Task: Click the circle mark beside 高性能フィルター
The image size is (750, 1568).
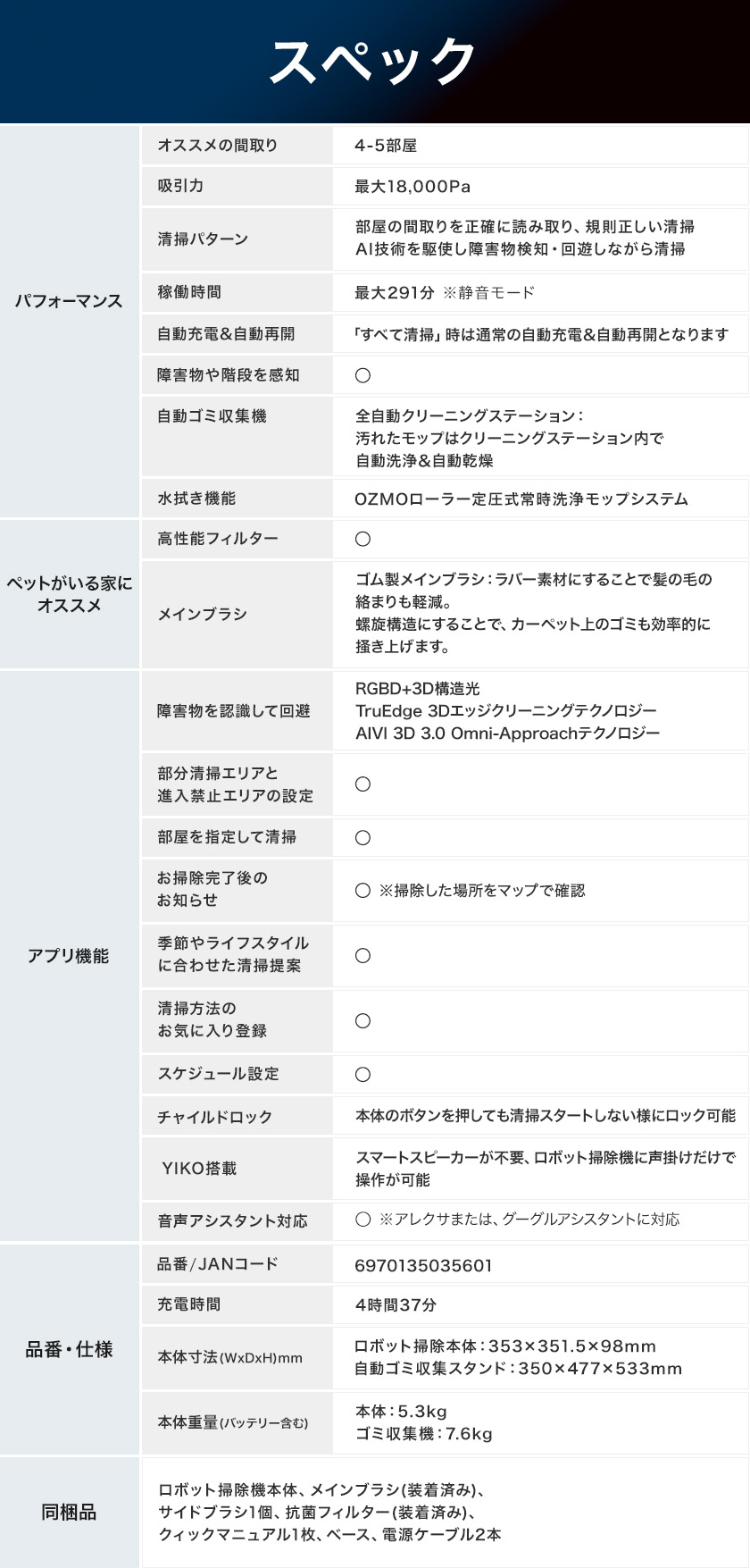Action: click(362, 539)
